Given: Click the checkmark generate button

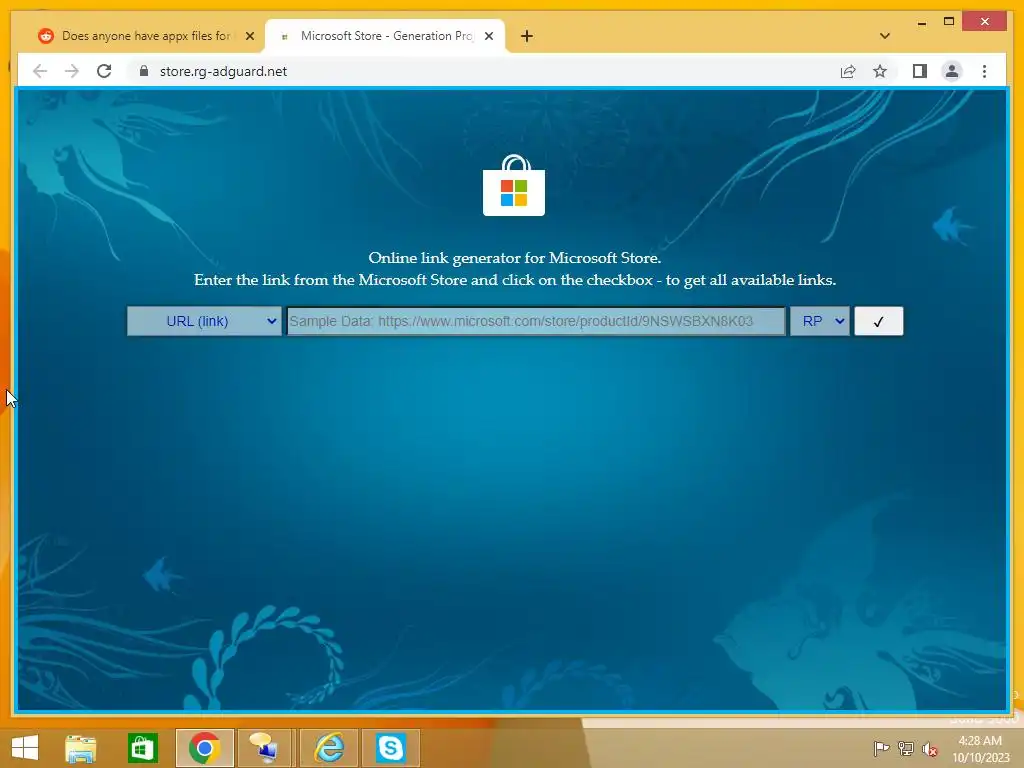Looking at the screenshot, I should tap(878, 321).
